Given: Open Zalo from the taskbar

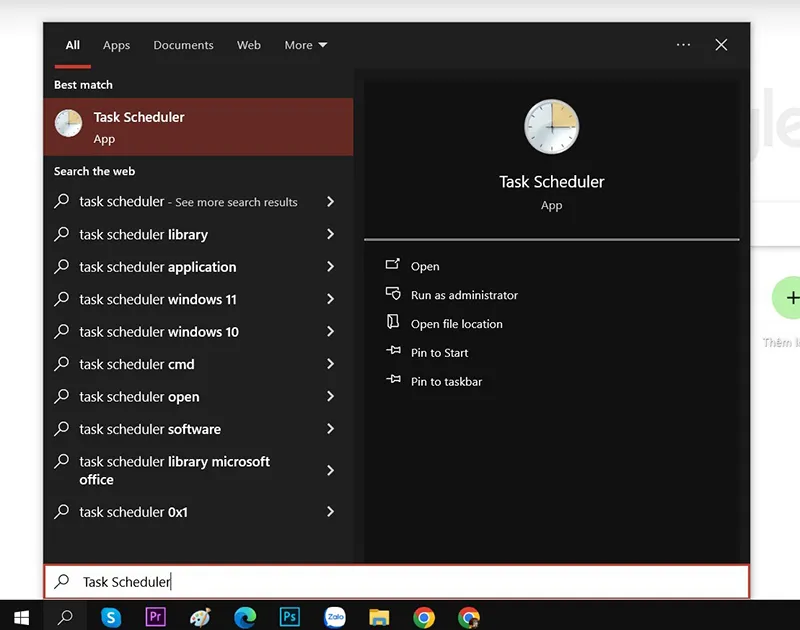Looking at the screenshot, I should (x=334, y=617).
